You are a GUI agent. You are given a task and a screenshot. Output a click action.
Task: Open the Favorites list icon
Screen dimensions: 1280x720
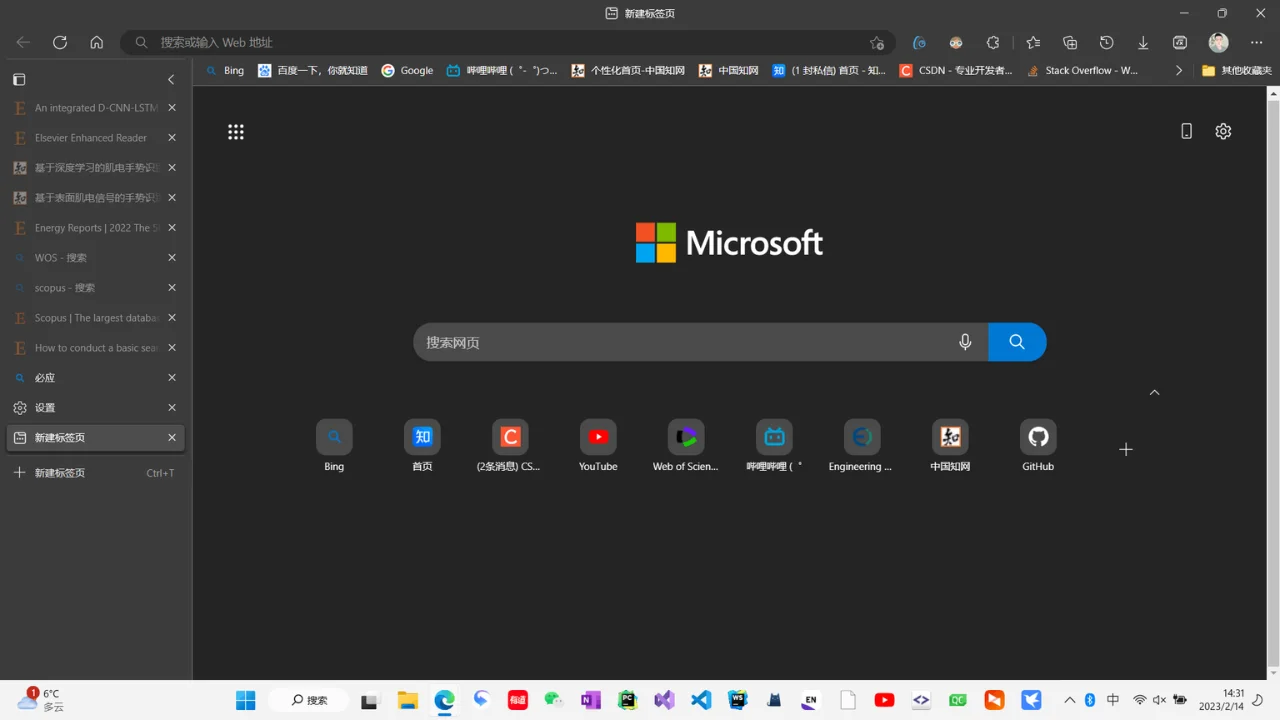pyautogui.click(x=1033, y=43)
